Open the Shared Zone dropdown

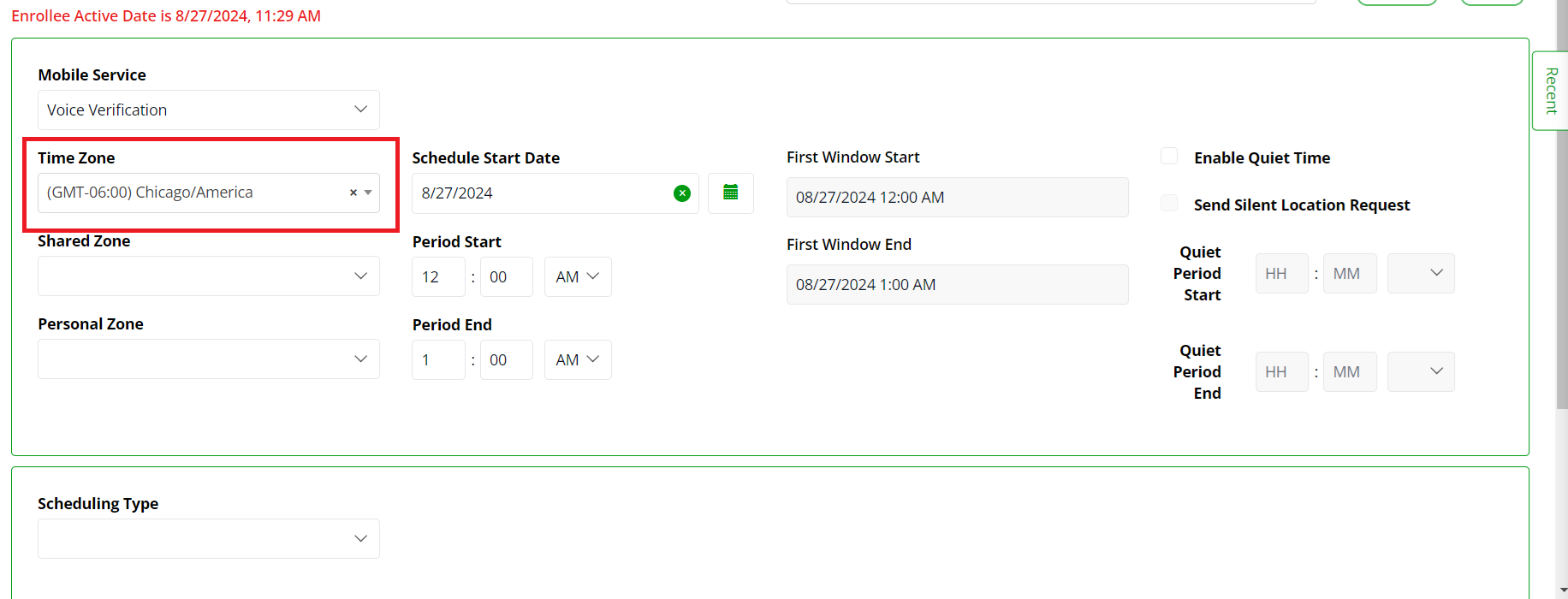point(209,276)
